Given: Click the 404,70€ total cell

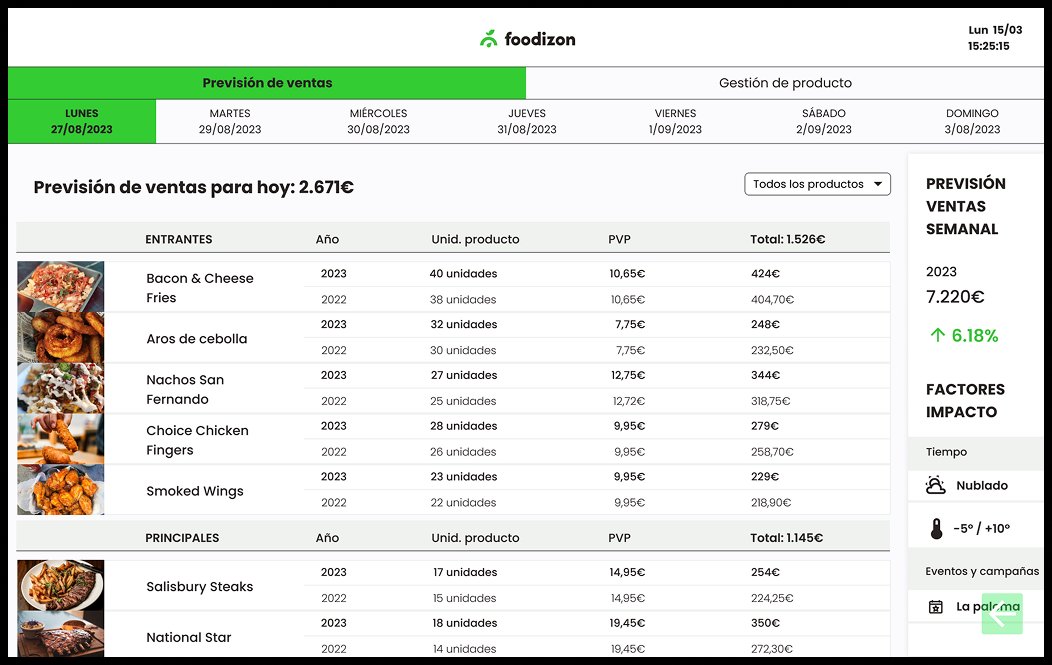Looking at the screenshot, I should [772, 299].
